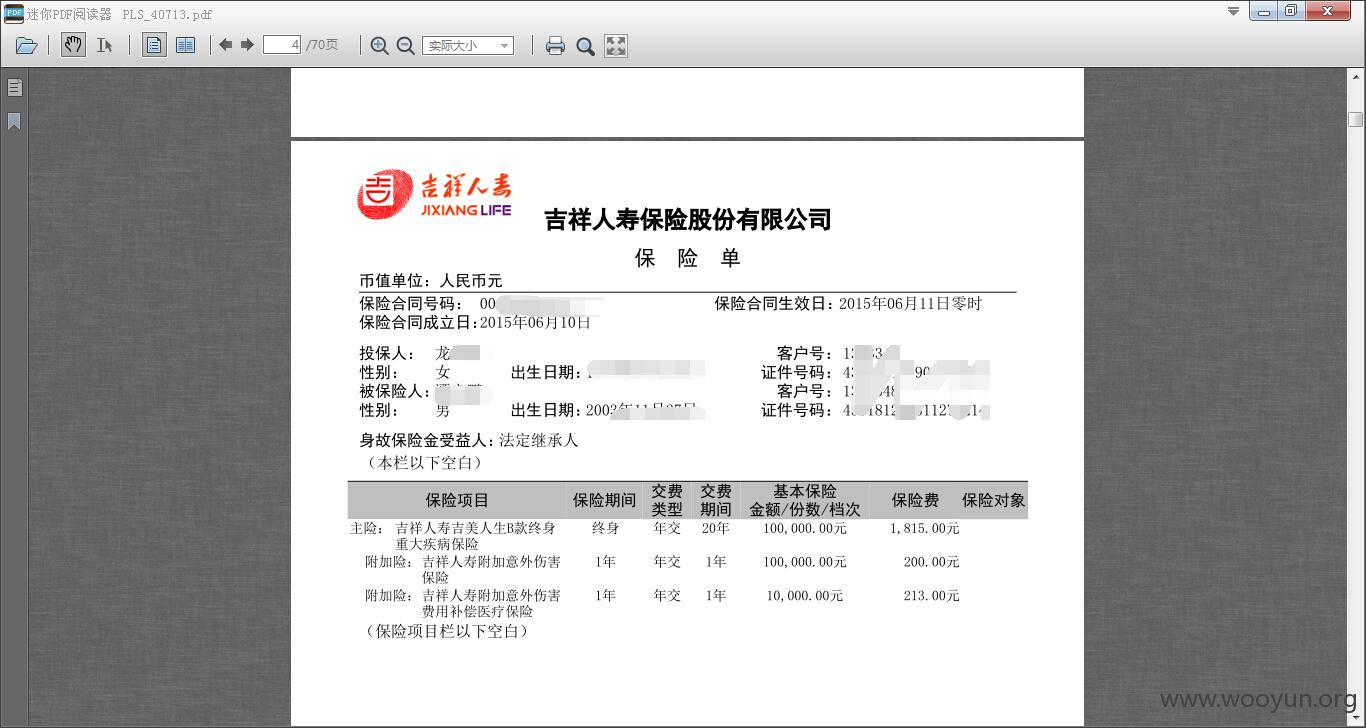Switch to two-page facing view

pyautogui.click(x=185, y=45)
